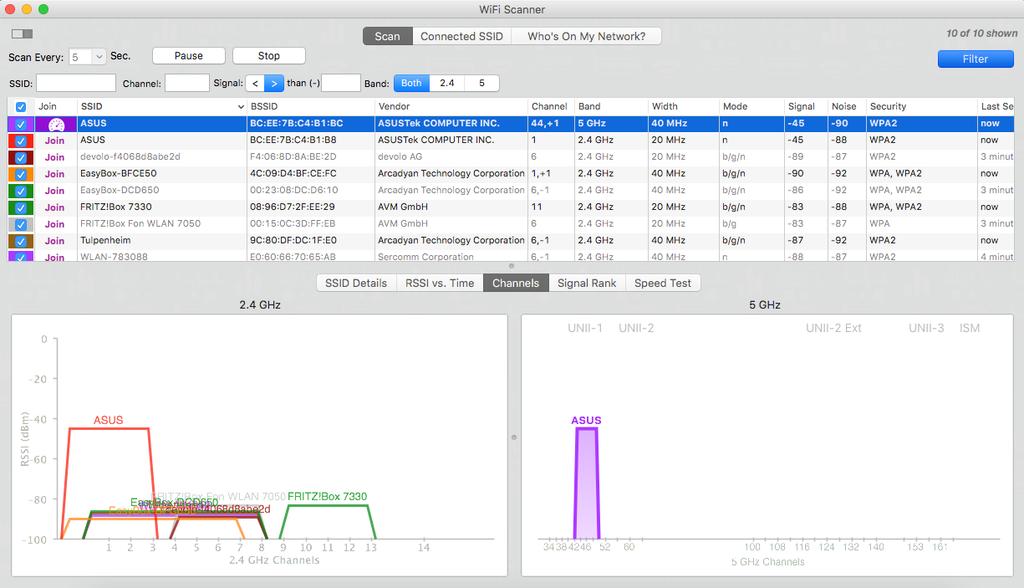1024x588 pixels.
Task: Sort by the Band column header
Action: tap(611, 106)
